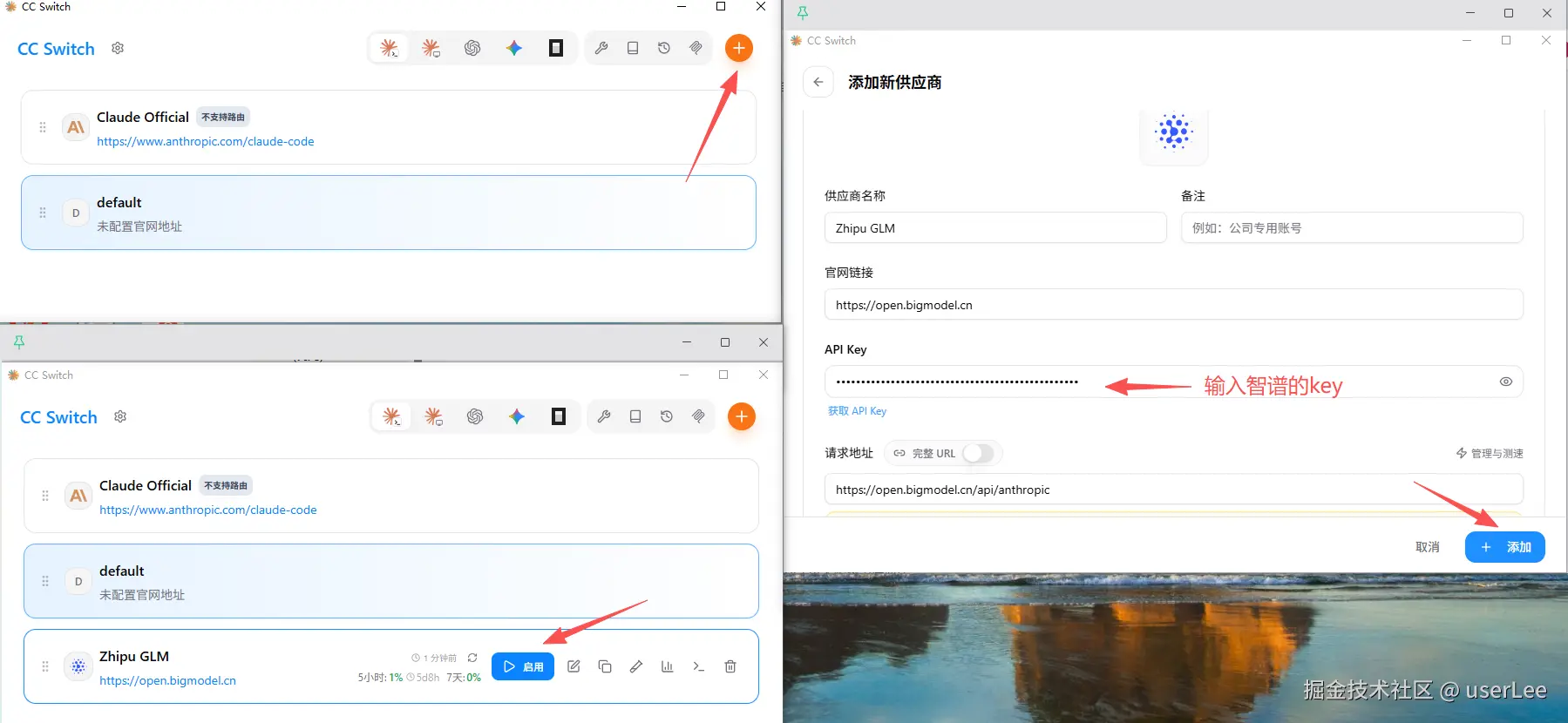Open the 获取 API Key link

point(857,411)
